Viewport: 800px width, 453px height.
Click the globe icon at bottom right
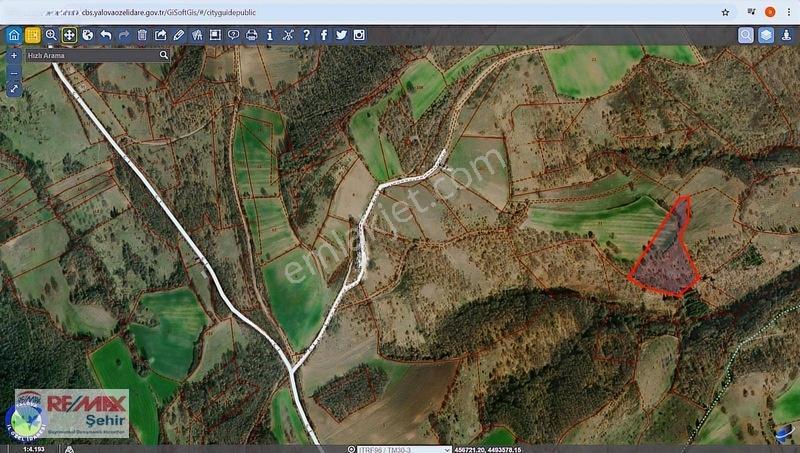784,434
